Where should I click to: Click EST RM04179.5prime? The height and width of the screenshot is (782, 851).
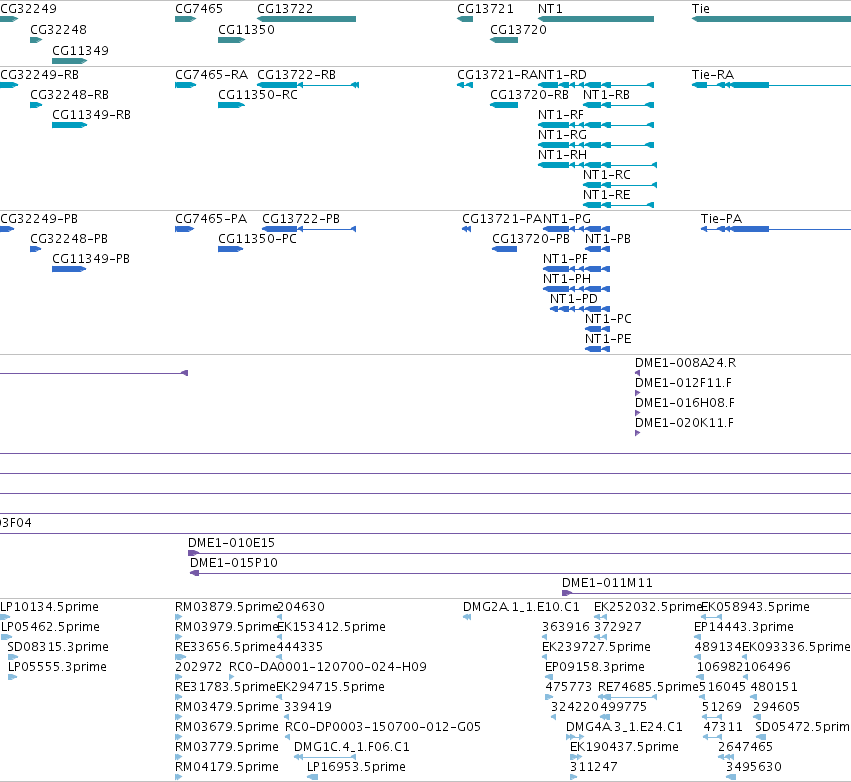point(226,767)
